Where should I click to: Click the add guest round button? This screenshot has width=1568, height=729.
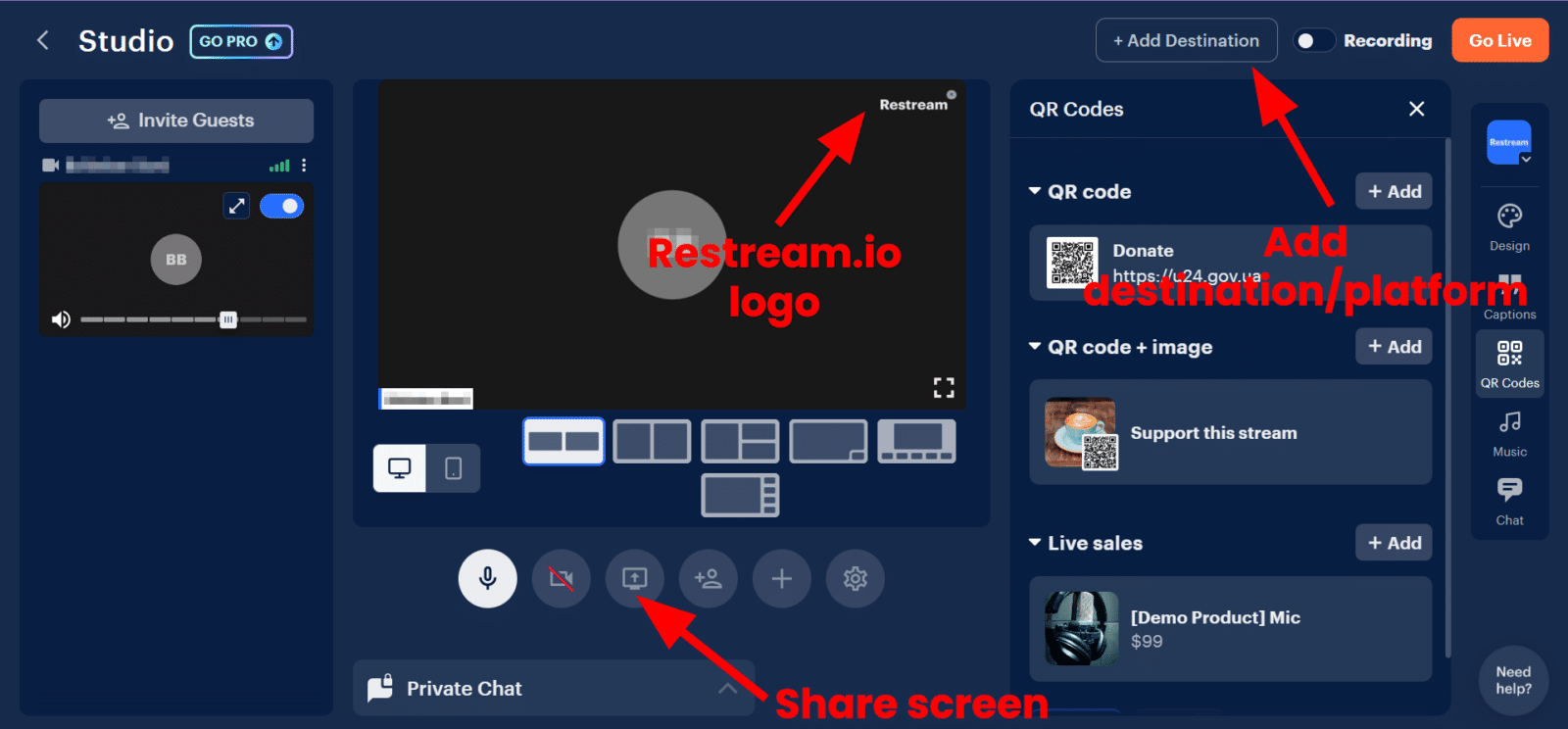(x=709, y=578)
